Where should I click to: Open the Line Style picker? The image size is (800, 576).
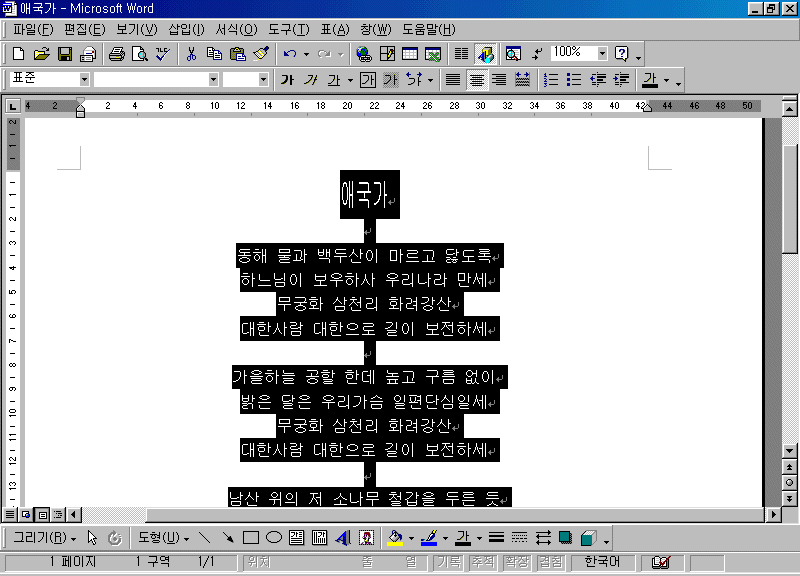496,538
